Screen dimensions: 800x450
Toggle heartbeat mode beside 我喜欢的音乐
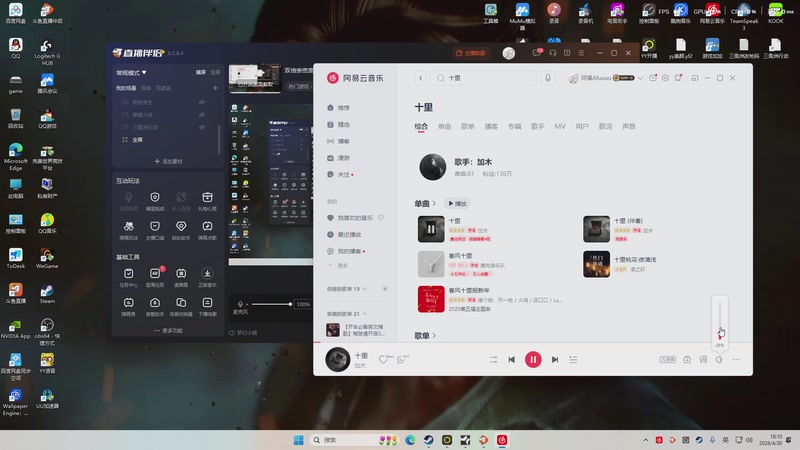coord(381,218)
